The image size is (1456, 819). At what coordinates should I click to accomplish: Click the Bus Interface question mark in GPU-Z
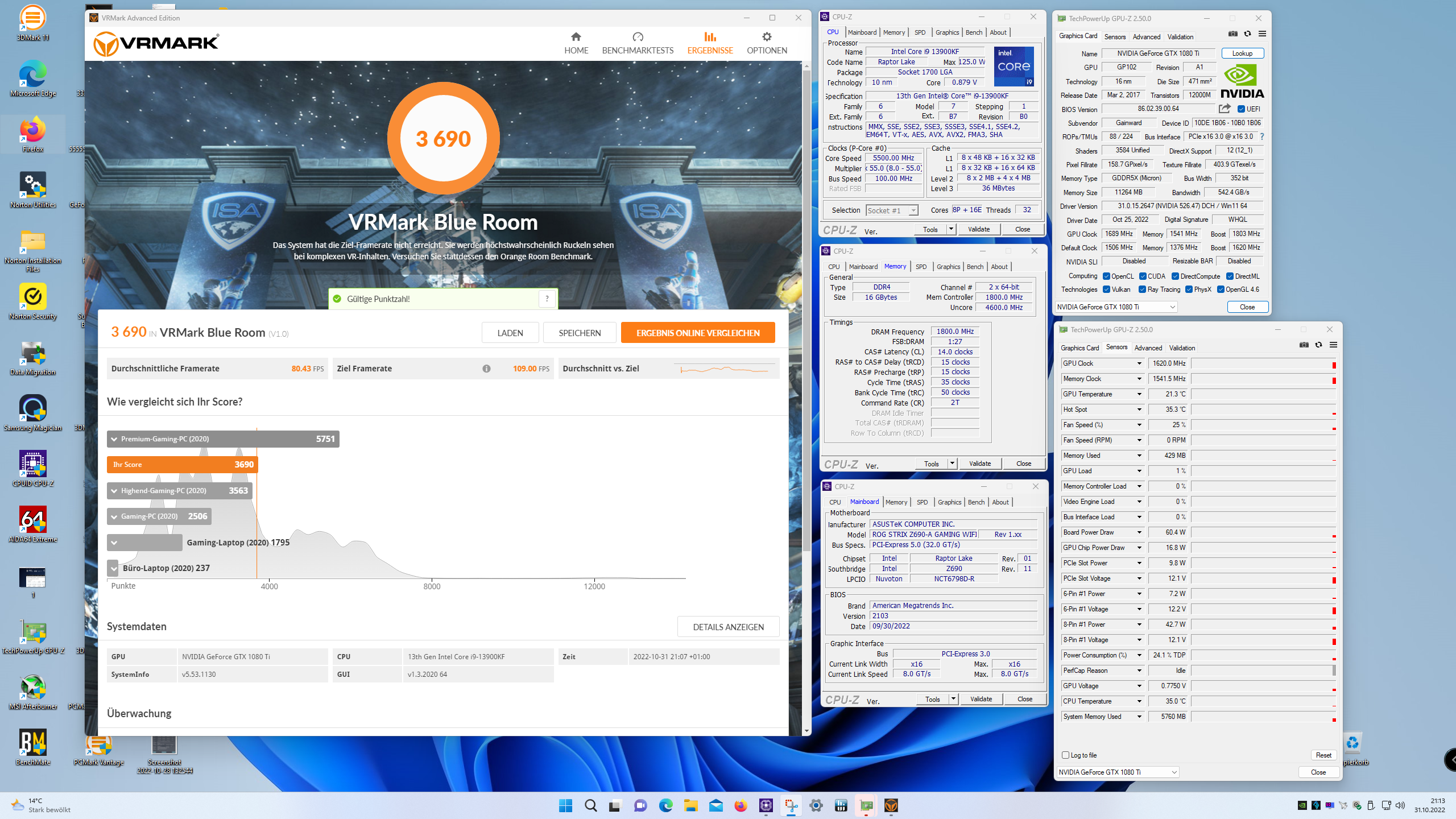tap(1262, 136)
